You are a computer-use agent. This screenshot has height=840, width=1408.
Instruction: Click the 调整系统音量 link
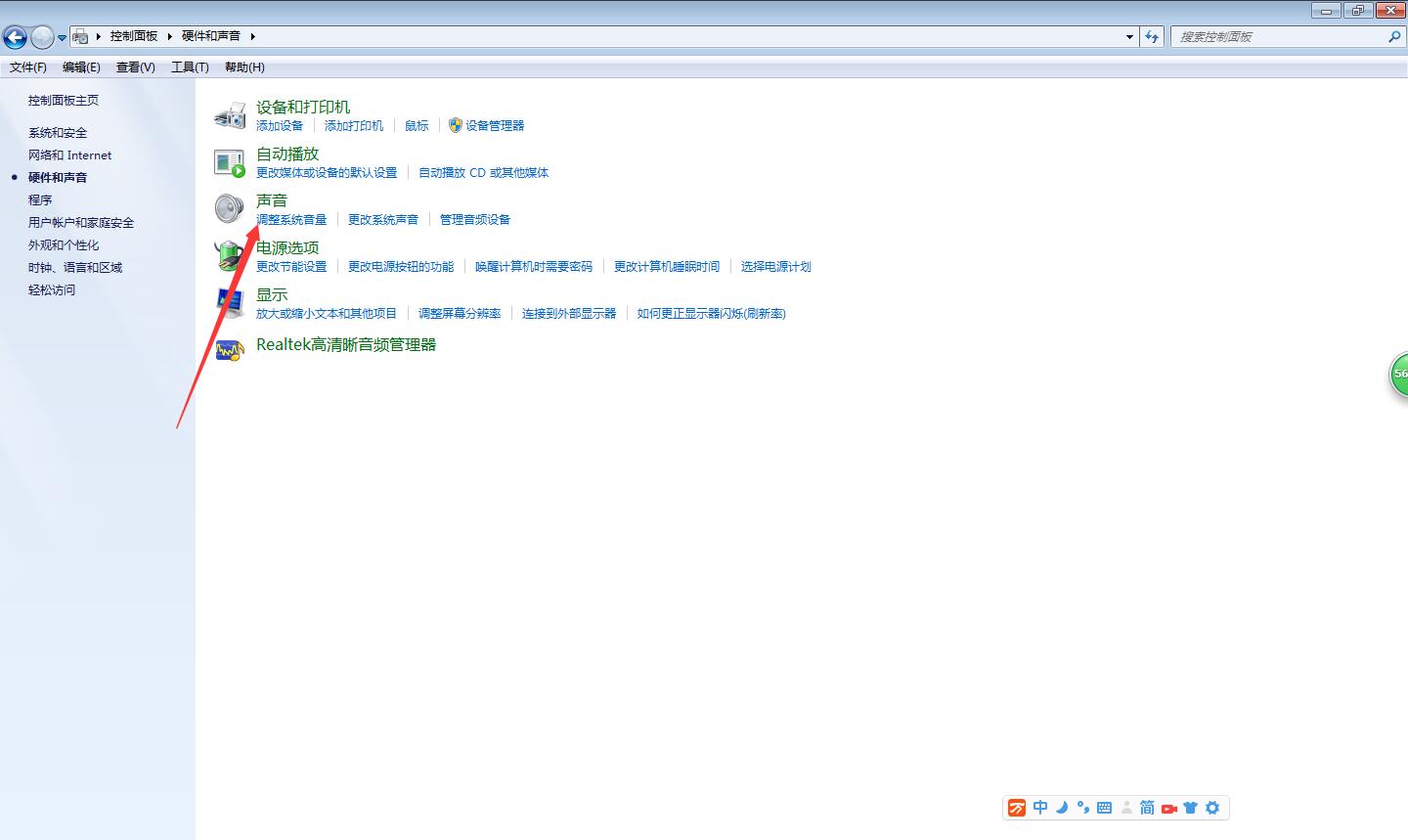[x=291, y=220]
